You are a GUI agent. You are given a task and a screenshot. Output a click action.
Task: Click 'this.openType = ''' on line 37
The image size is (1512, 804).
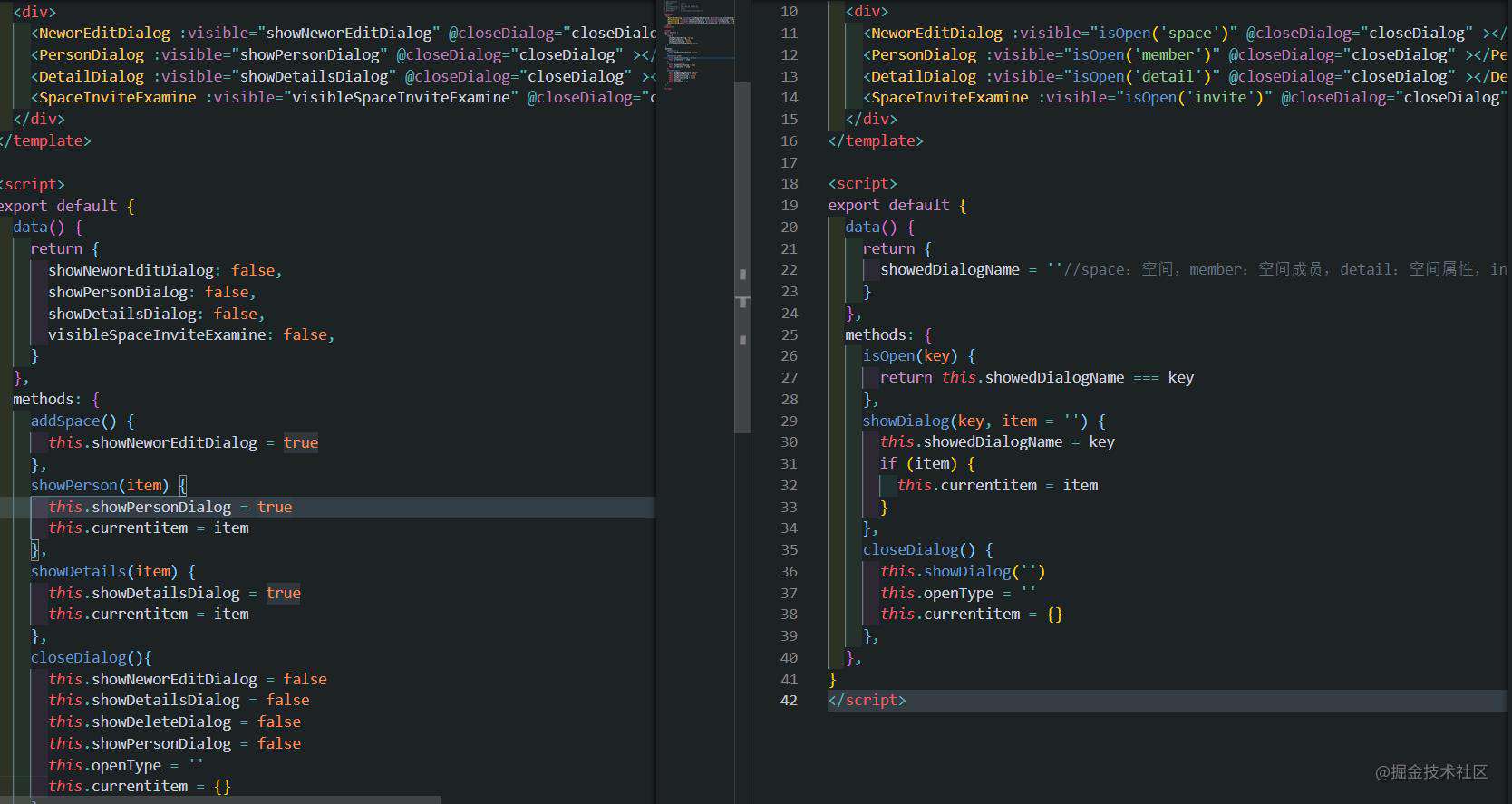coord(957,594)
